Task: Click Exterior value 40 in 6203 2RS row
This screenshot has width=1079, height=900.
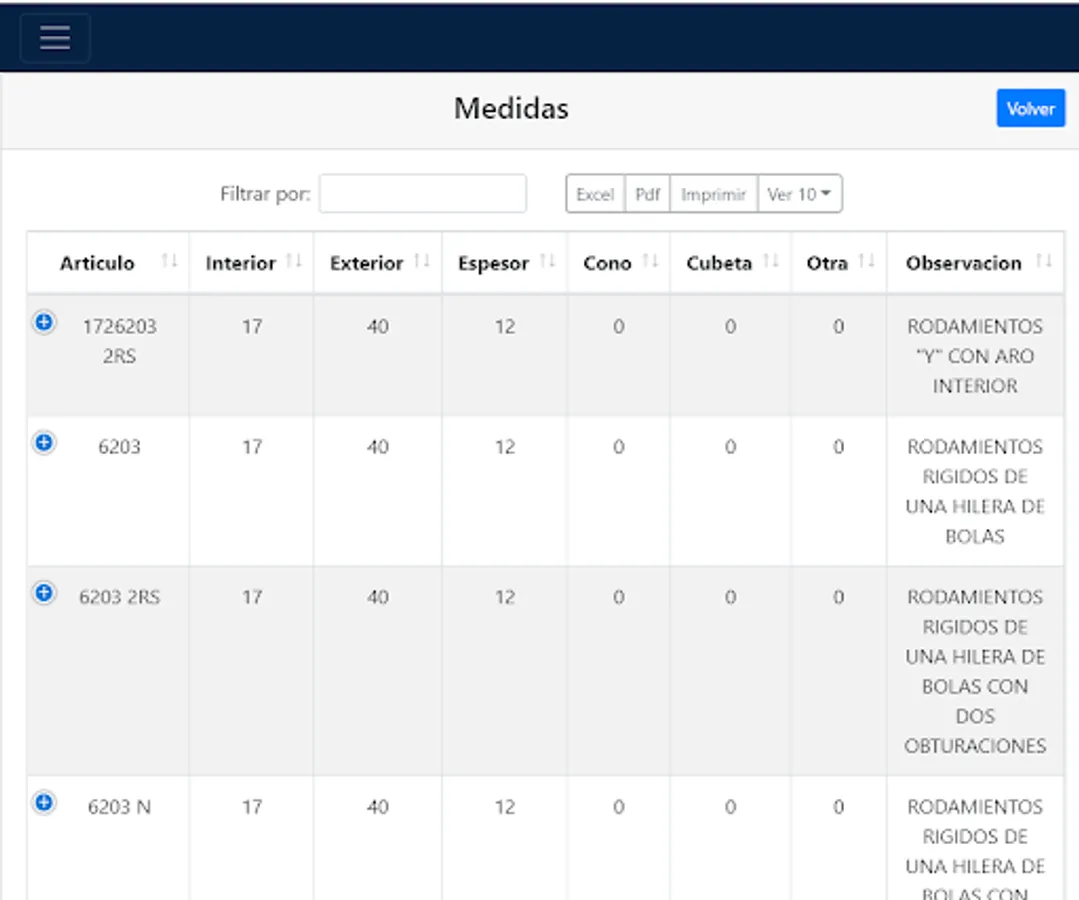Action: pyautogui.click(x=377, y=597)
